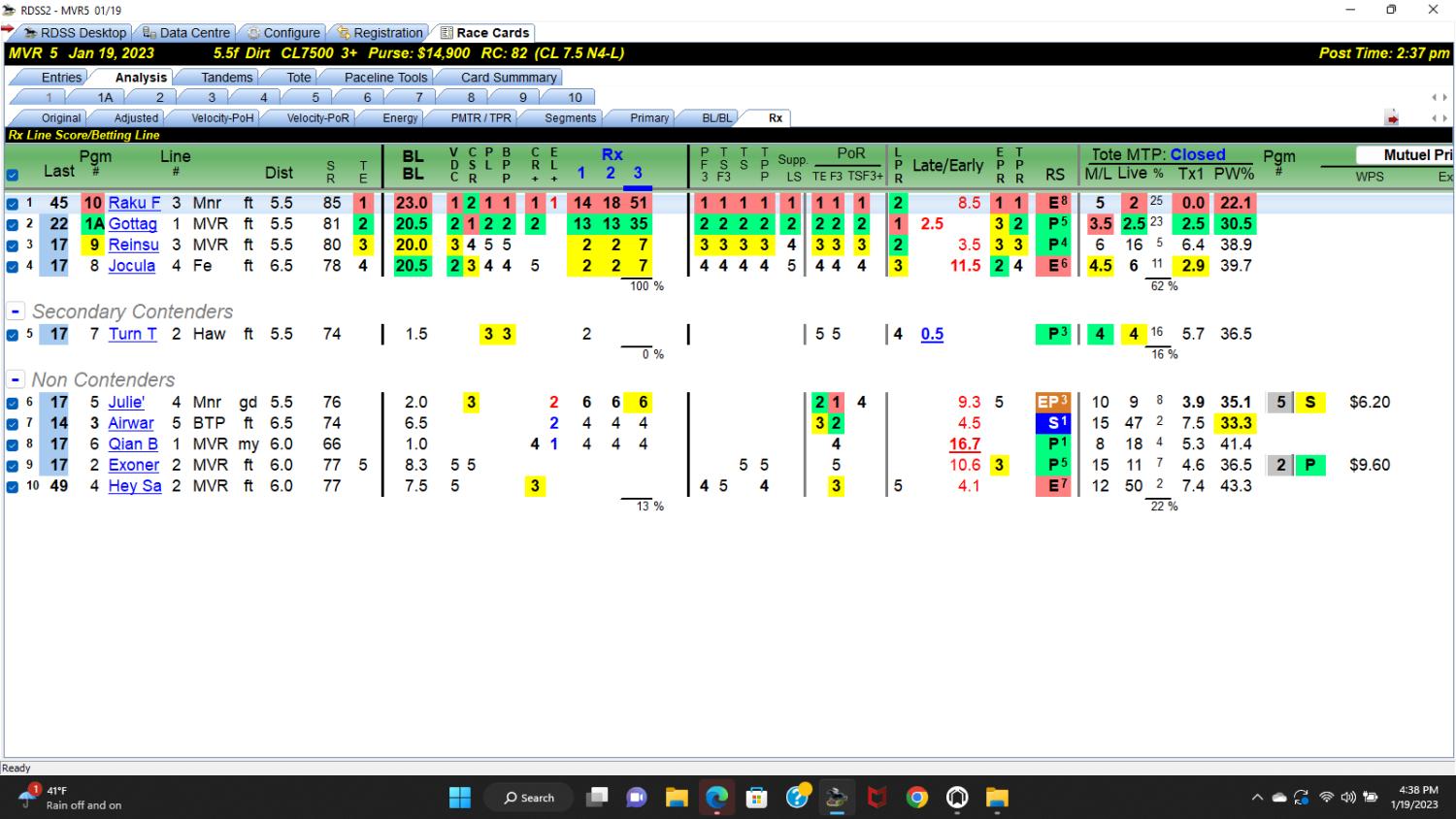Open the Data Centre tab
Viewport: 1456px width, 819px height.
pyautogui.click(x=186, y=33)
